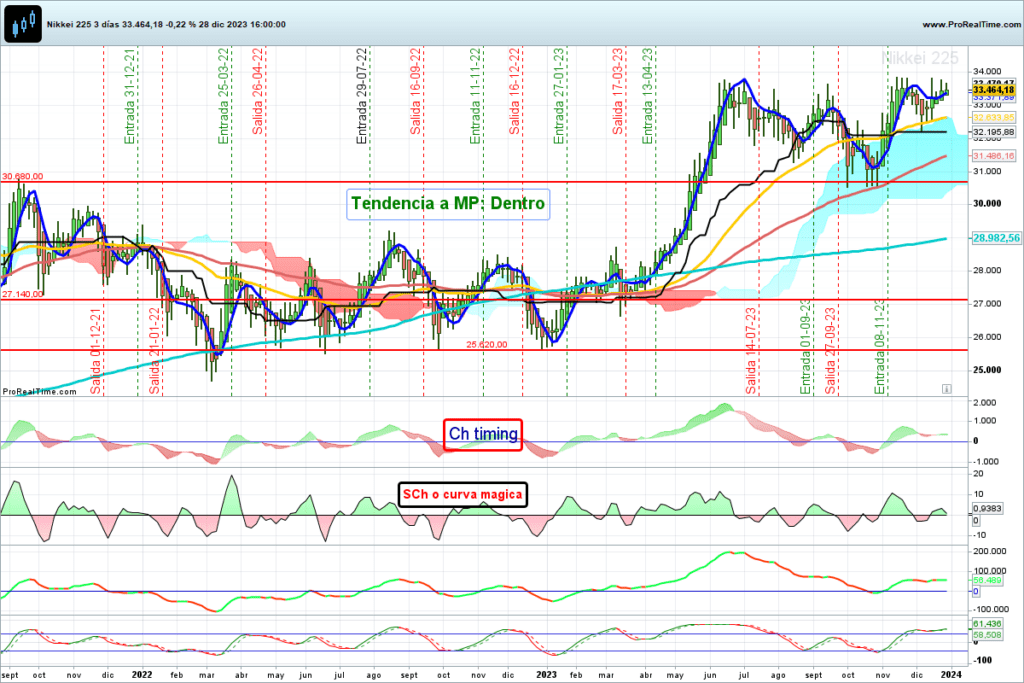Select the 'Entrada 31-12-21' marker label

tap(130, 96)
